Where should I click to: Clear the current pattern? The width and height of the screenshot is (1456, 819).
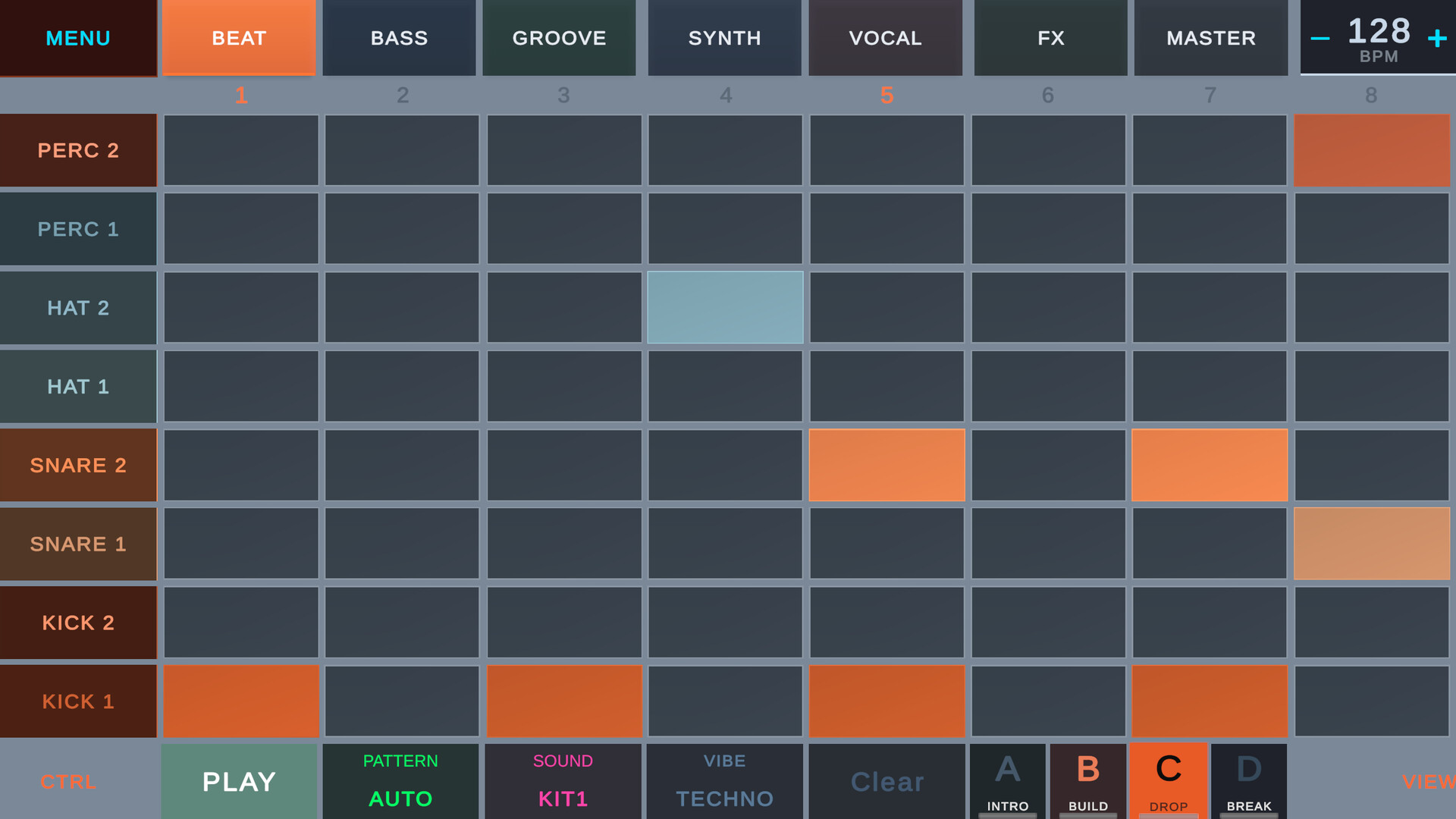tap(886, 781)
